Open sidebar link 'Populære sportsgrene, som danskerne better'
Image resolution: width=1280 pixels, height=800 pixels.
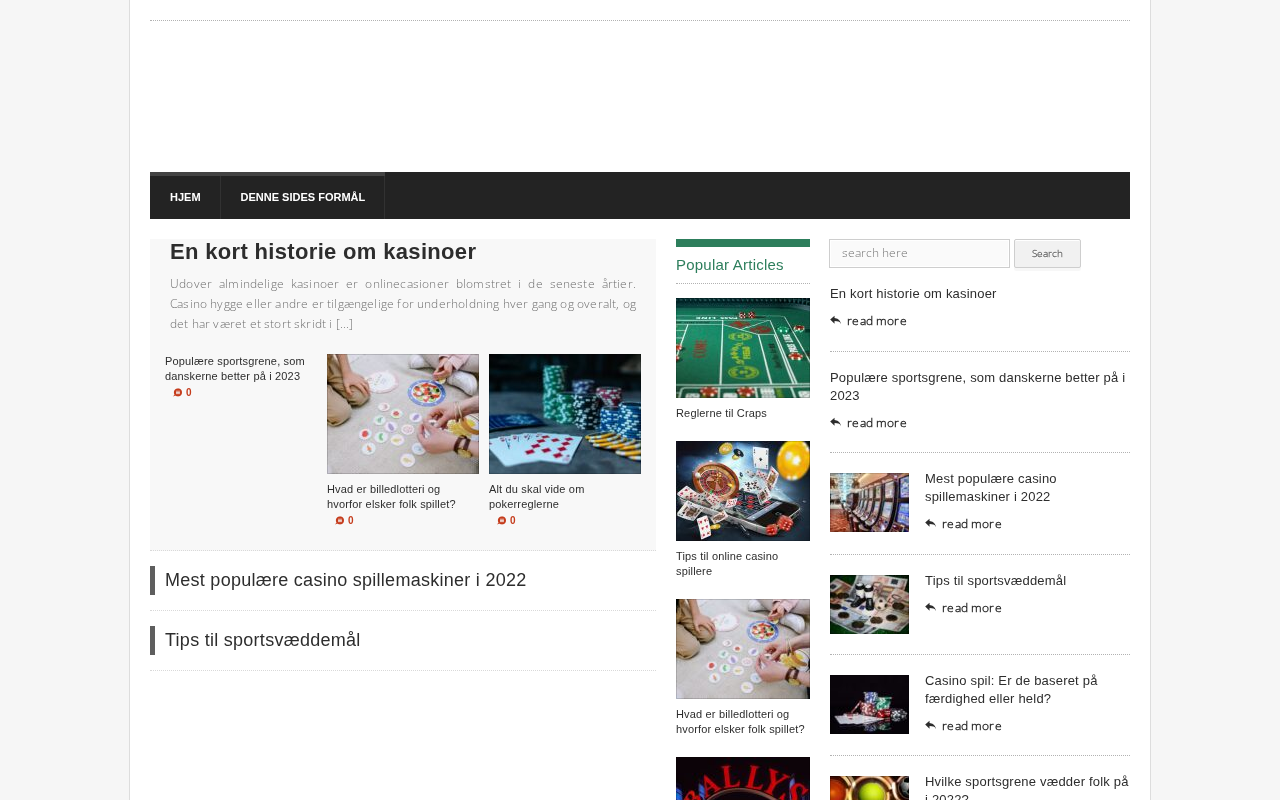[978, 386]
